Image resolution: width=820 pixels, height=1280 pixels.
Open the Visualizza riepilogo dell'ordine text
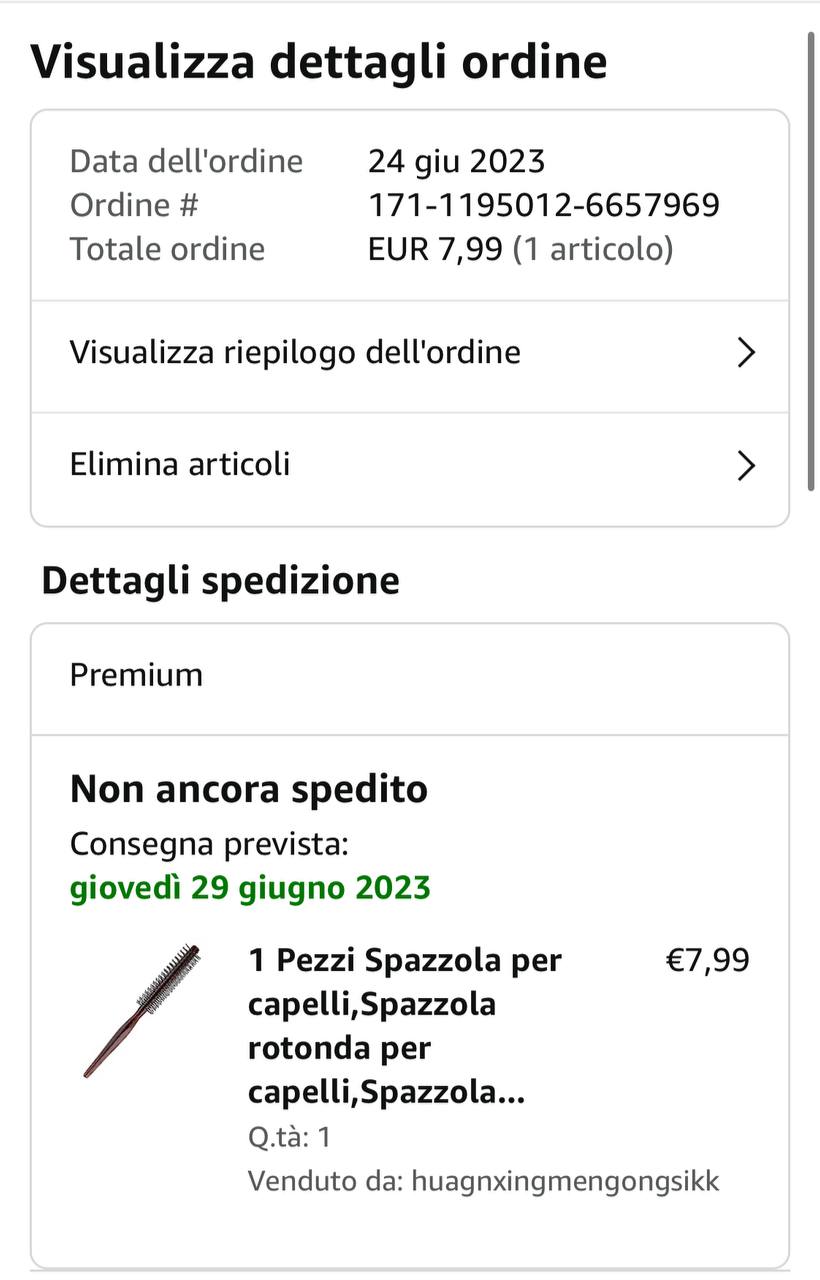[x=295, y=353]
